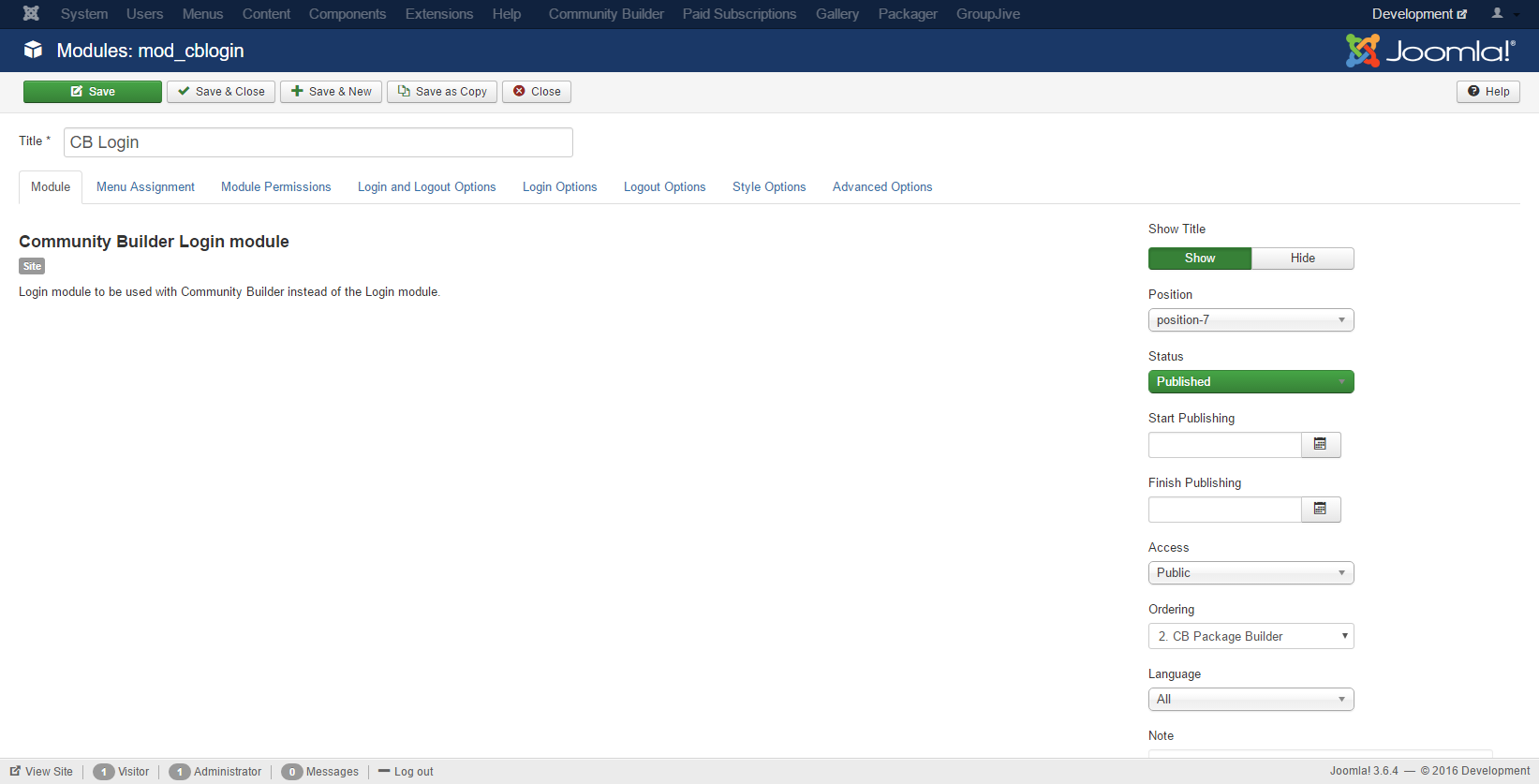
Task: Open the Components menu
Action: click(348, 14)
